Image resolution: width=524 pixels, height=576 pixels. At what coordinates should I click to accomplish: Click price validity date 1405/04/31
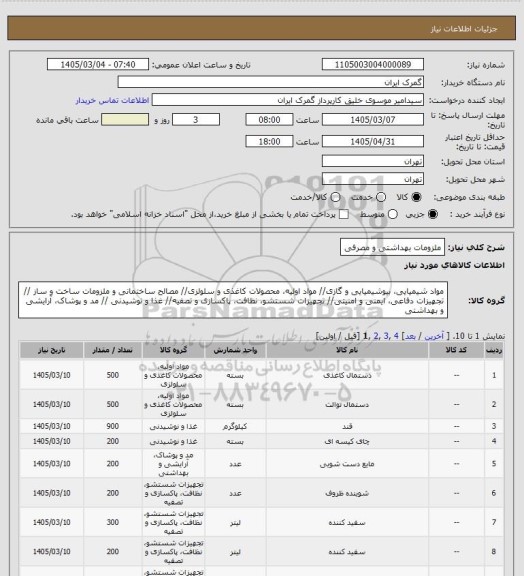click(x=373, y=141)
